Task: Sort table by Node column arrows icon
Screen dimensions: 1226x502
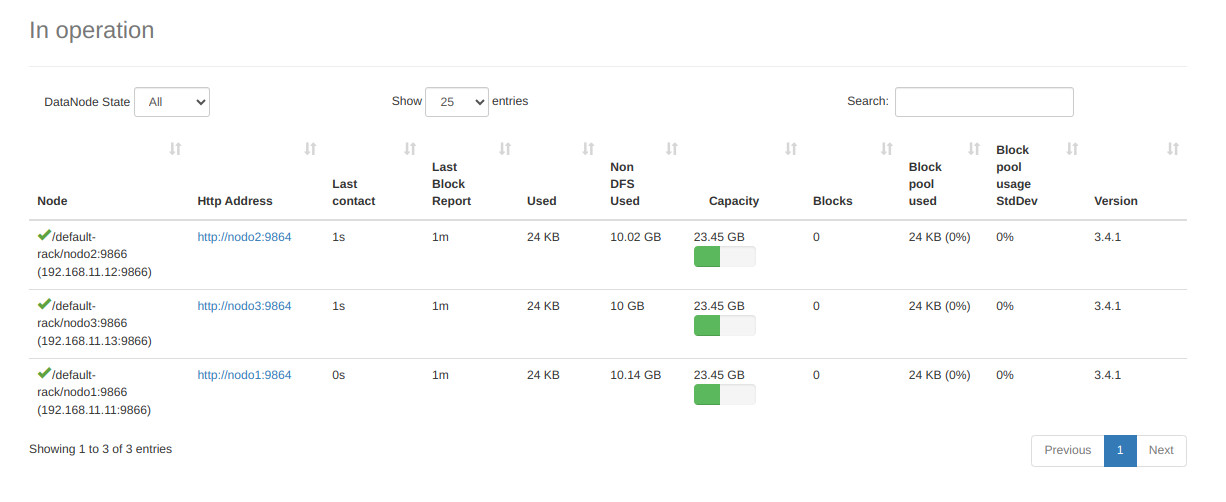Action: [x=175, y=149]
